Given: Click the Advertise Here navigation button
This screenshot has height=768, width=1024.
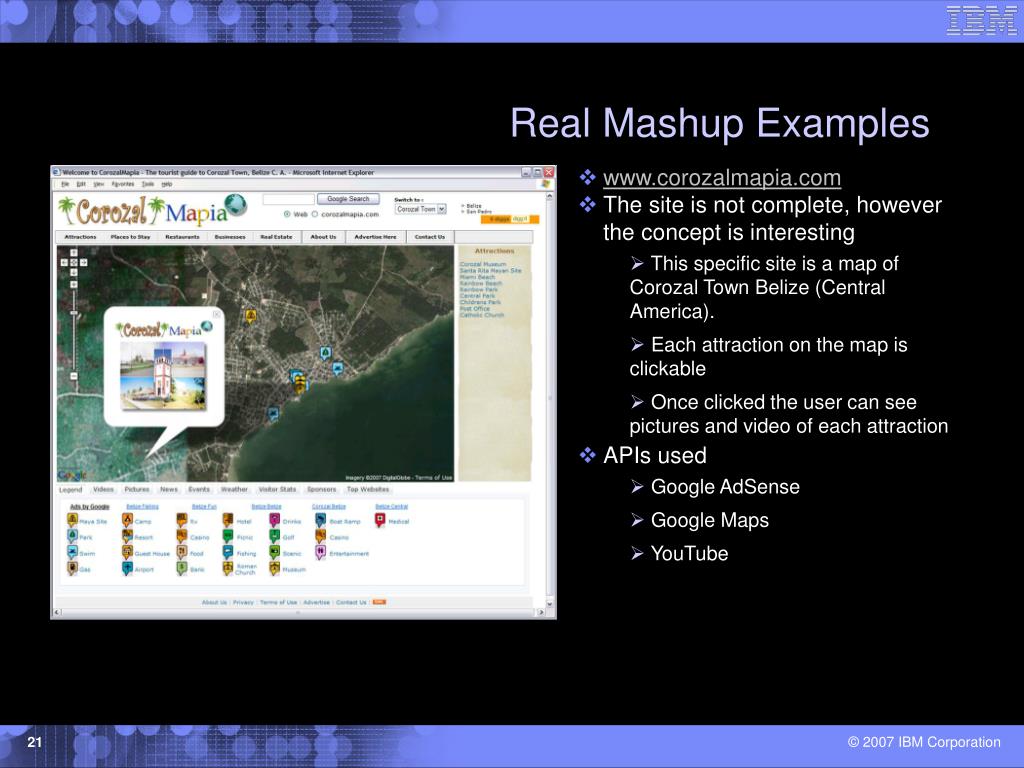Looking at the screenshot, I should (376, 237).
